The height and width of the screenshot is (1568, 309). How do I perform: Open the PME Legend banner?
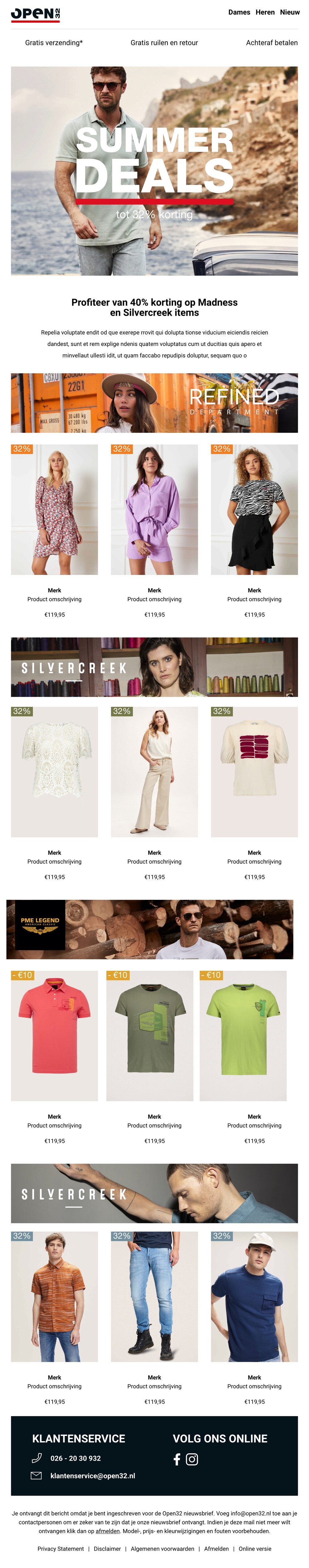150,930
